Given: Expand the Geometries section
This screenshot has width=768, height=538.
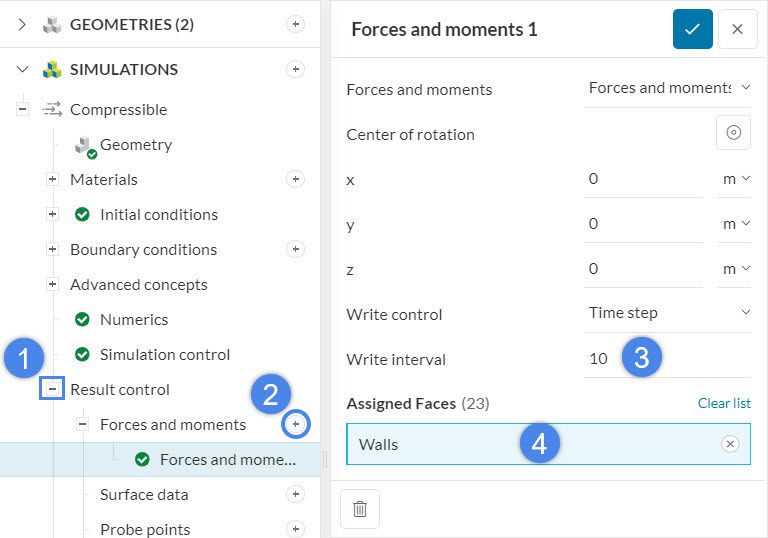Looking at the screenshot, I should point(23,25).
